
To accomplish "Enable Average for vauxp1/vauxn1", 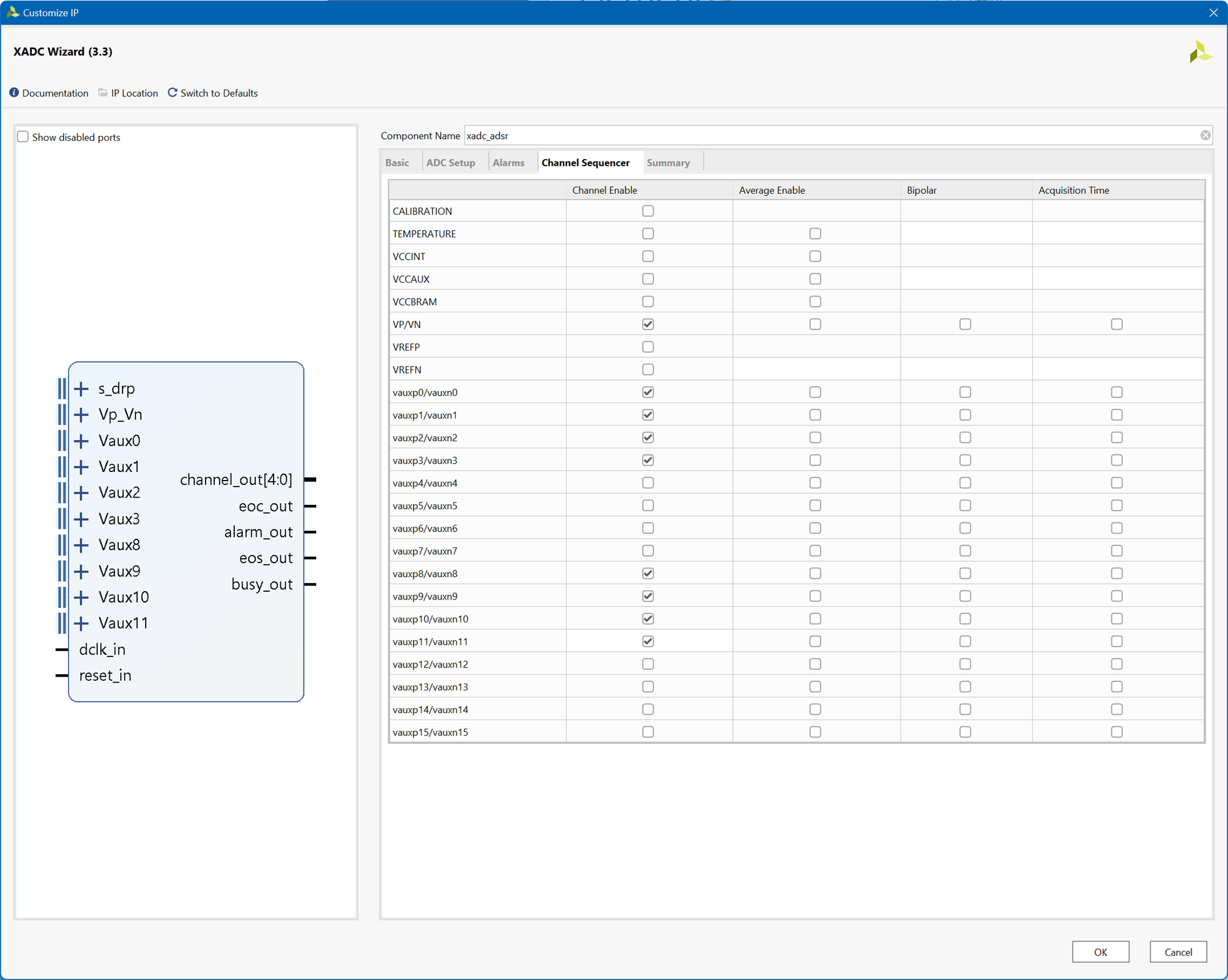I will click(x=815, y=415).
